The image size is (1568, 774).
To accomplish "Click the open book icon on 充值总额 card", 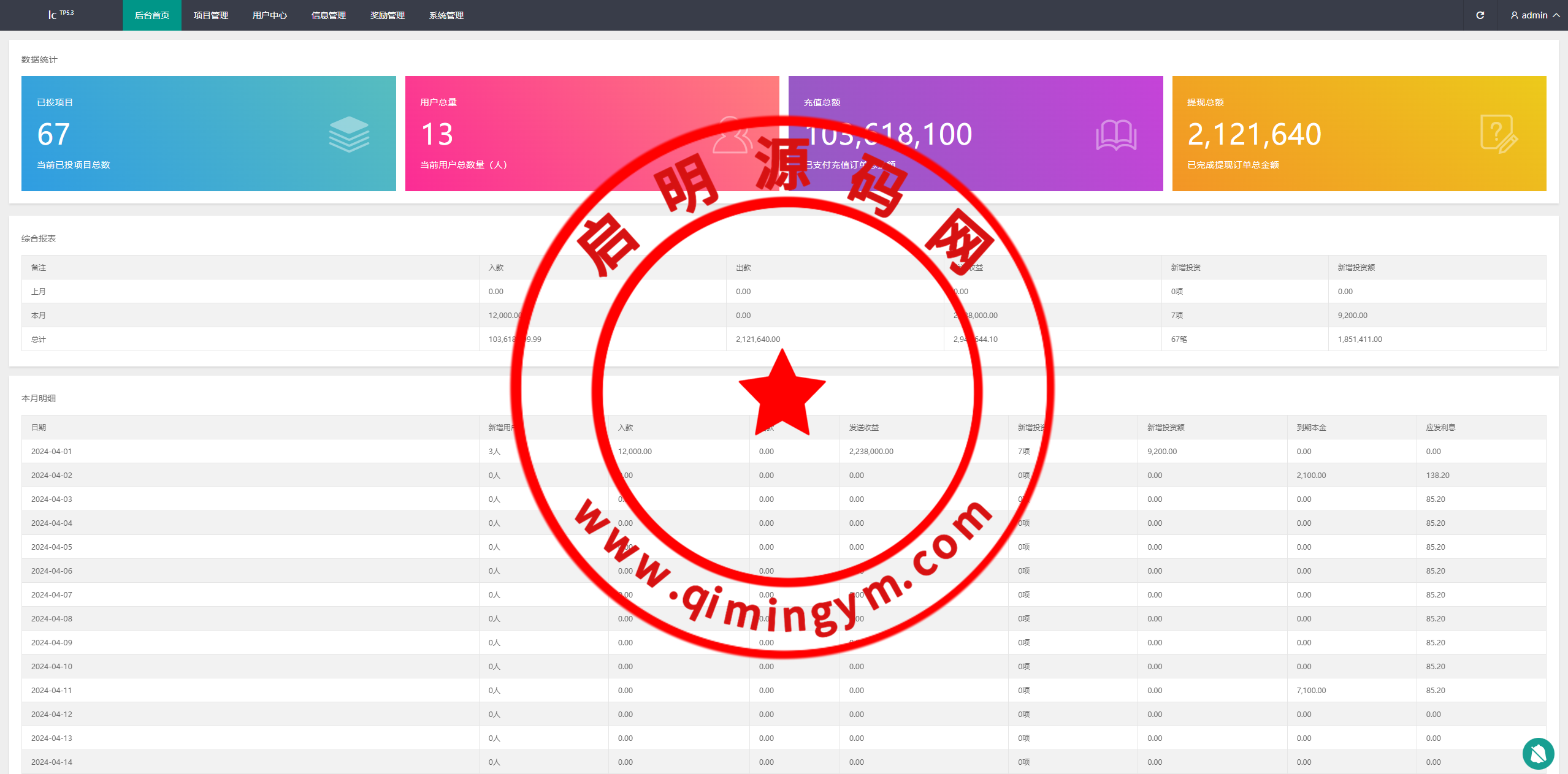I will point(1115,135).
